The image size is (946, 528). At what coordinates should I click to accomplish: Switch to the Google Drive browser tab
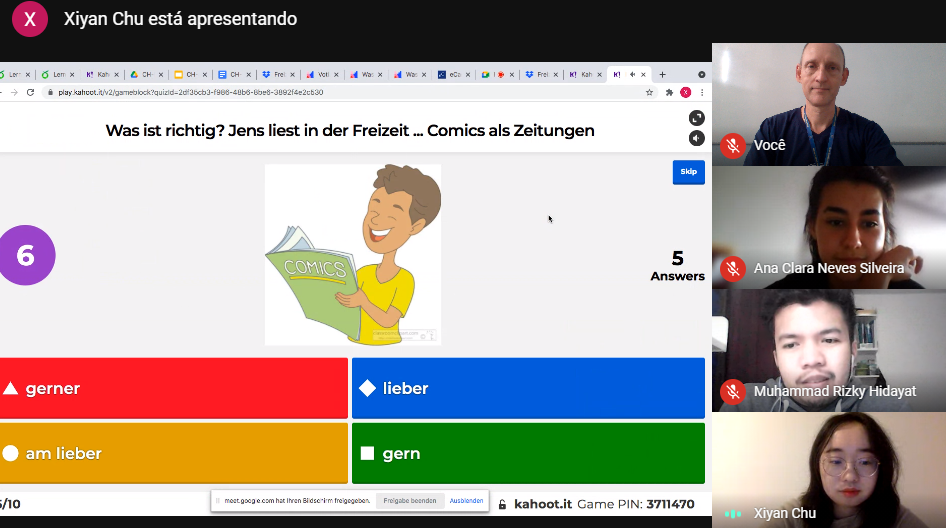click(x=140, y=74)
